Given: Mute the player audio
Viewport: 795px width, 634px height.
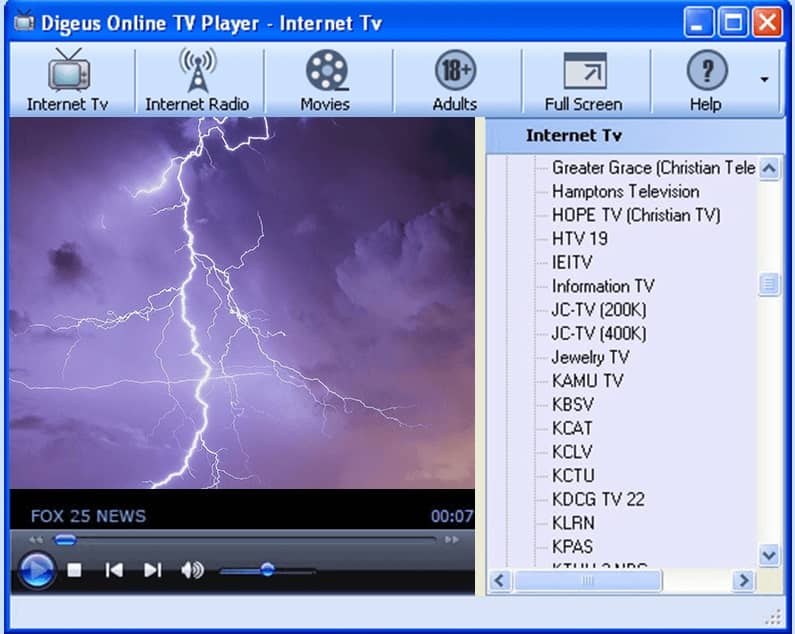Looking at the screenshot, I should pyautogui.click(x=192, y=570).
